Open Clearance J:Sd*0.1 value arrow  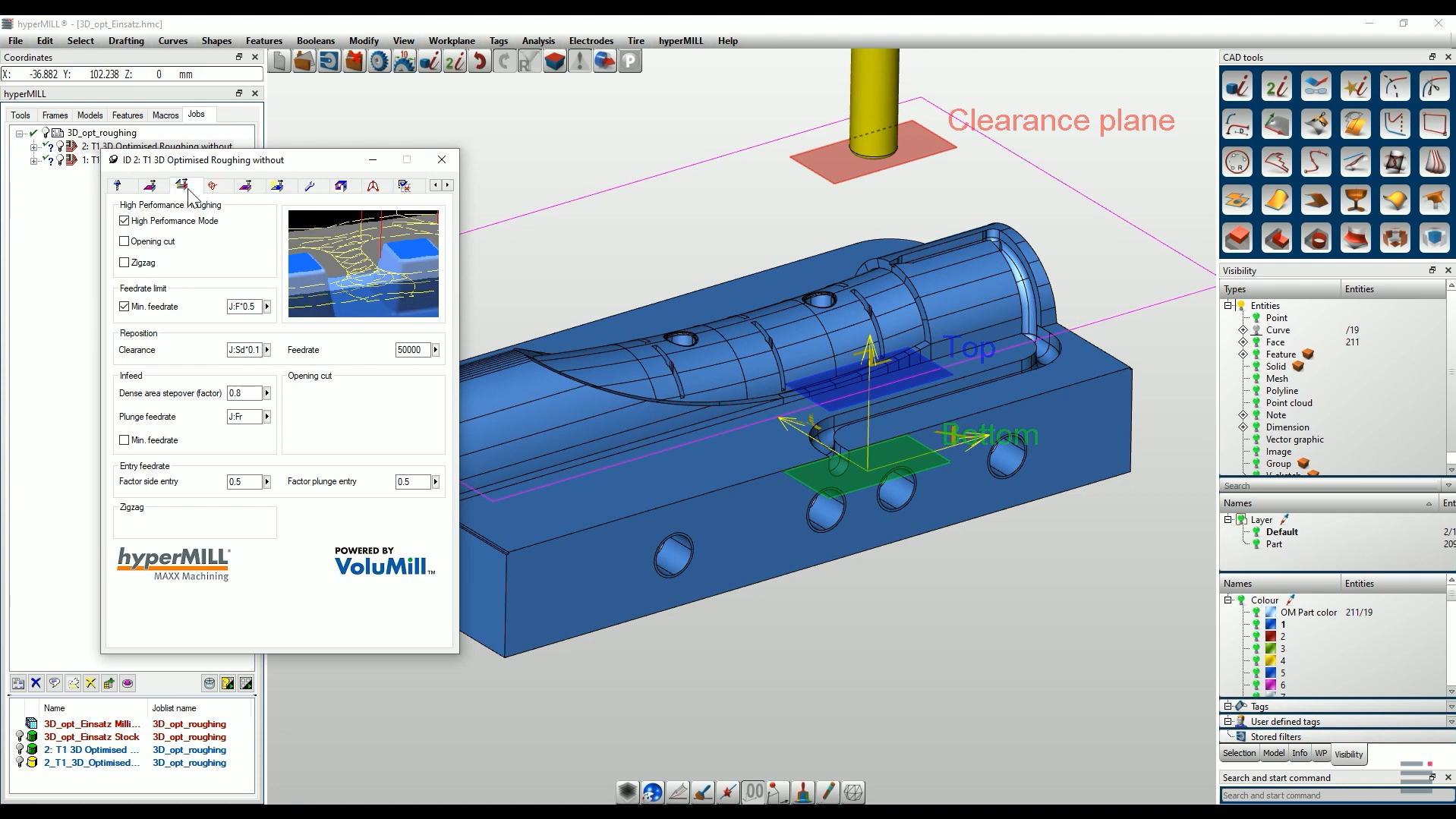(x=267, y=350)
